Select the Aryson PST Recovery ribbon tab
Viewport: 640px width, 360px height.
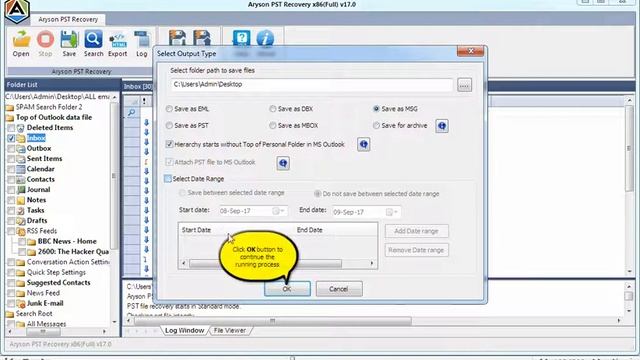click(x=68, y=19)
